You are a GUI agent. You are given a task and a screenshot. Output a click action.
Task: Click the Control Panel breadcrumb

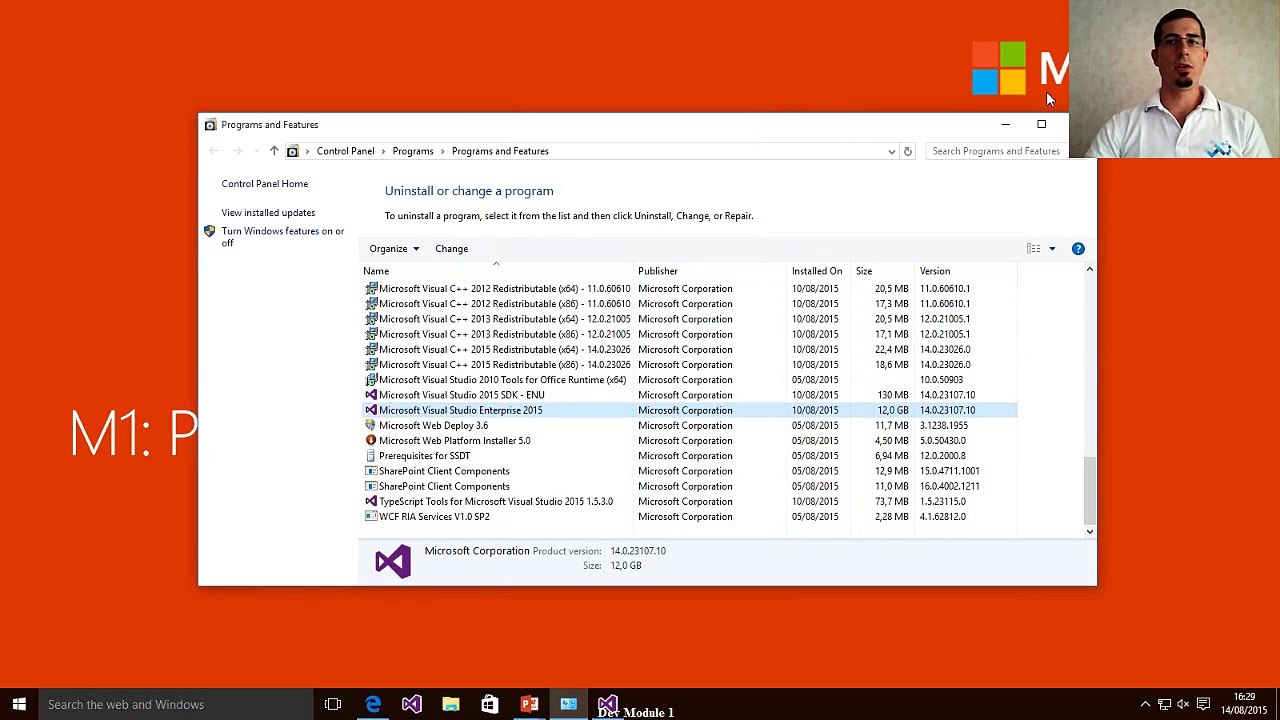pyautogui.click(x=345, y=151)
